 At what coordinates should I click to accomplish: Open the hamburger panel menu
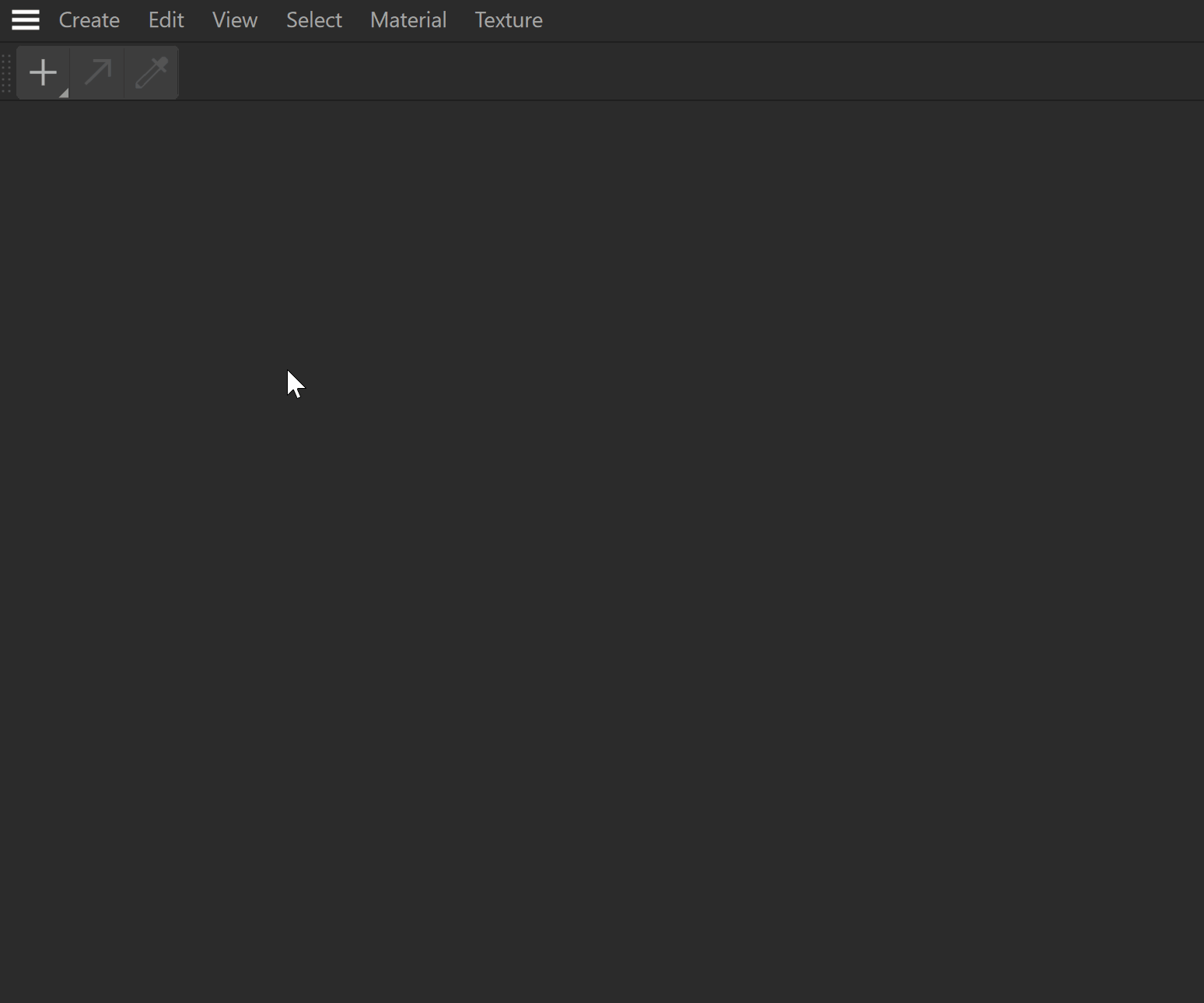click(x=26, y=20)
